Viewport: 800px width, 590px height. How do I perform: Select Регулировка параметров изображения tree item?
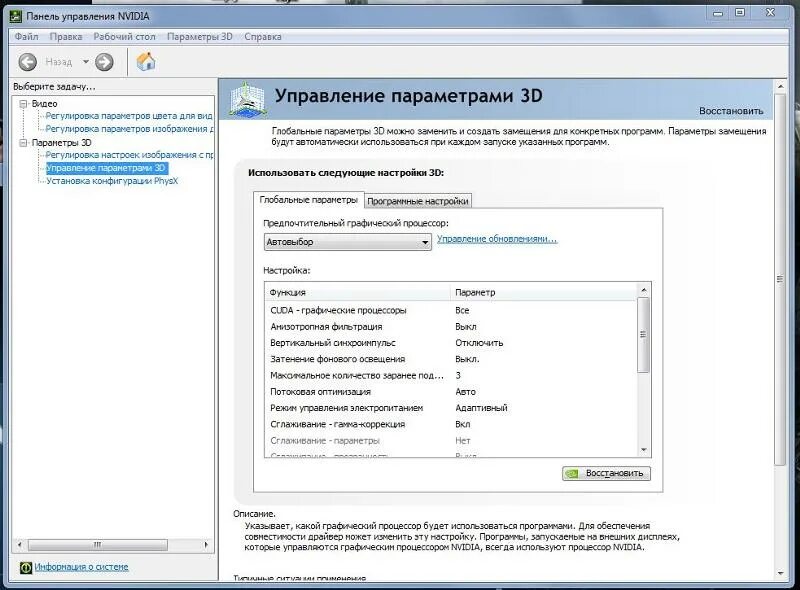(130, 129)
